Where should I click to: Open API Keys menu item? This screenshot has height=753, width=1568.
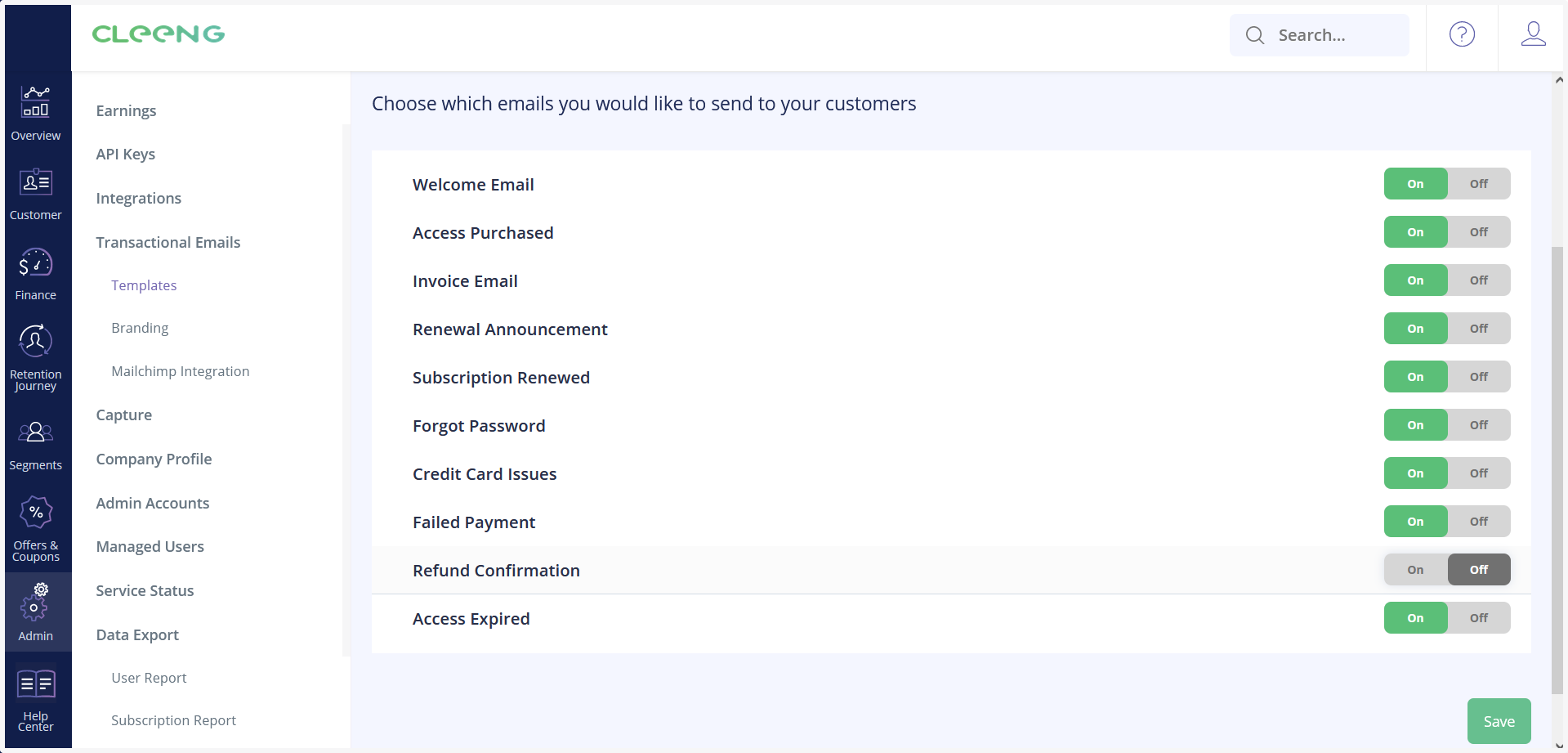click(x=125, y=154)
